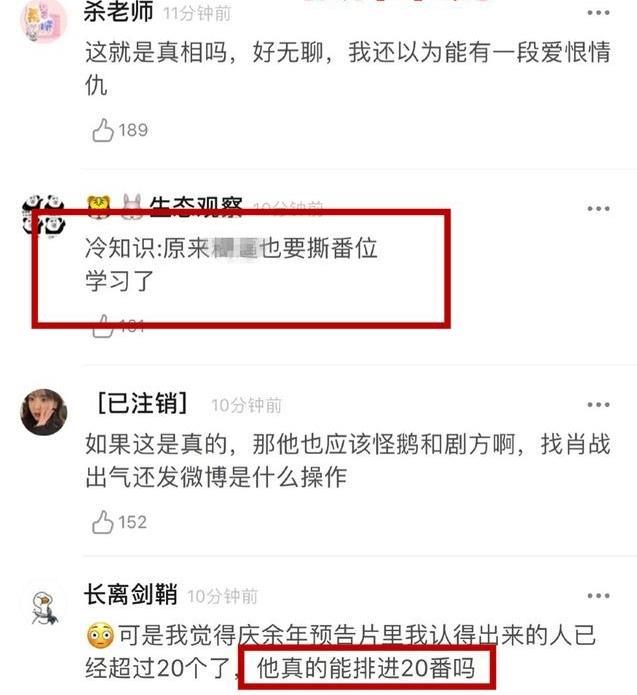
Task: Open the comment starting 如果这是真的
Action: [x=348, y=461]
